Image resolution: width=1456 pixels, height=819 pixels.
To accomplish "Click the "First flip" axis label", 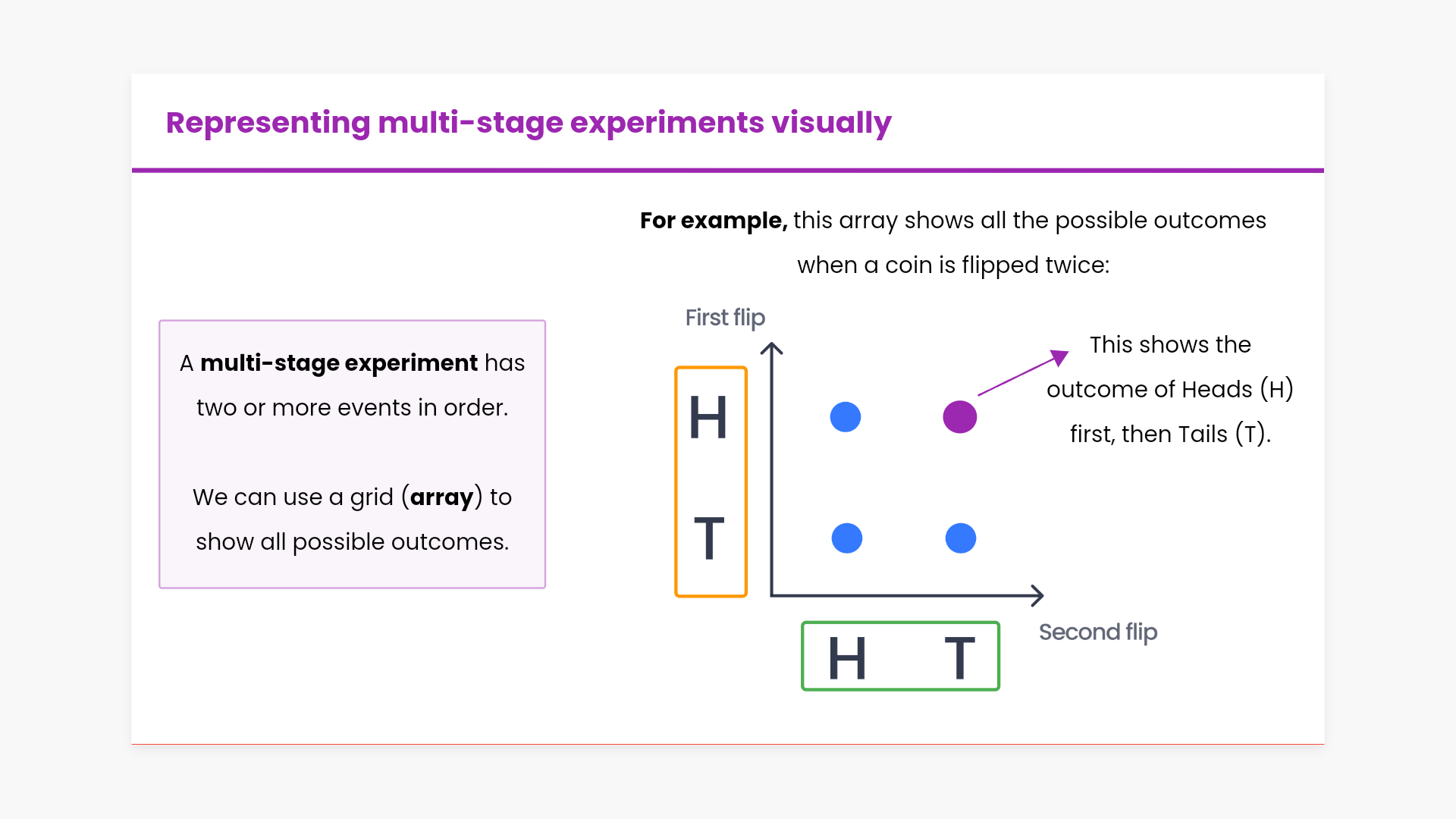I will click(725, 318).
